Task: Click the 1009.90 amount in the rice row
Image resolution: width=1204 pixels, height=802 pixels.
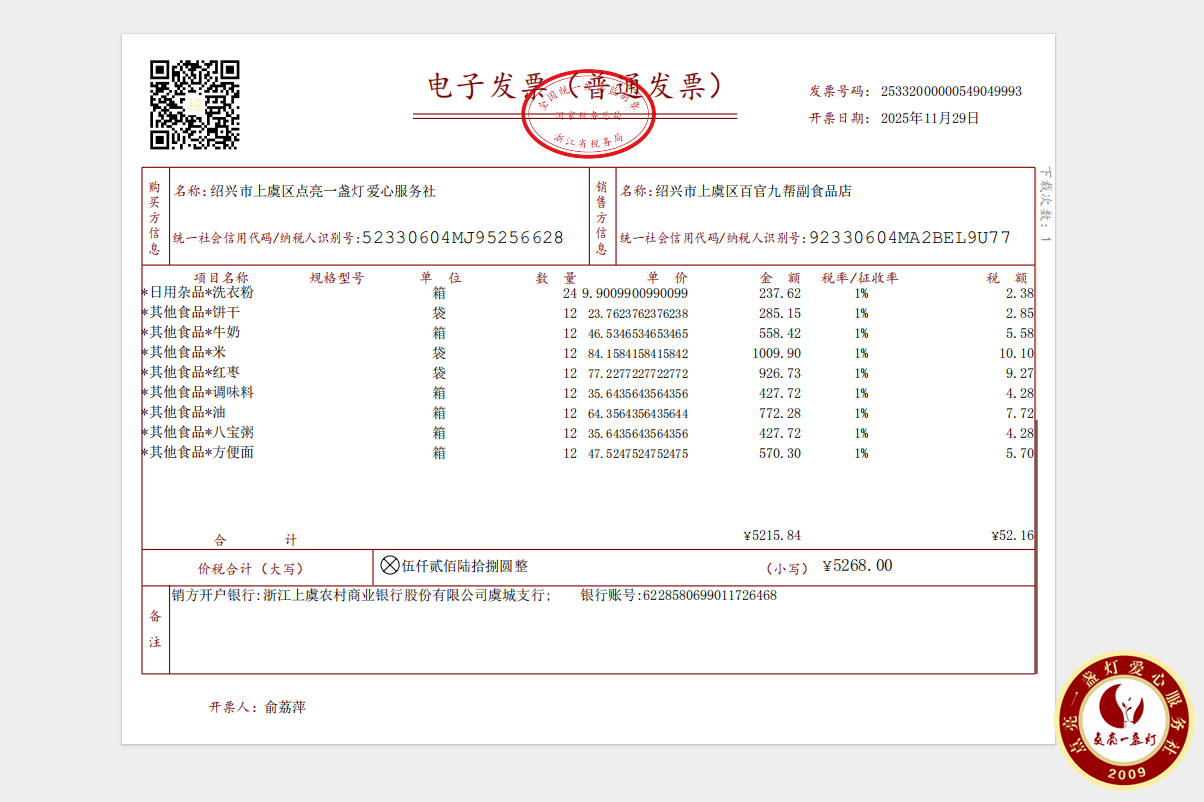Action: pos(777,353)
